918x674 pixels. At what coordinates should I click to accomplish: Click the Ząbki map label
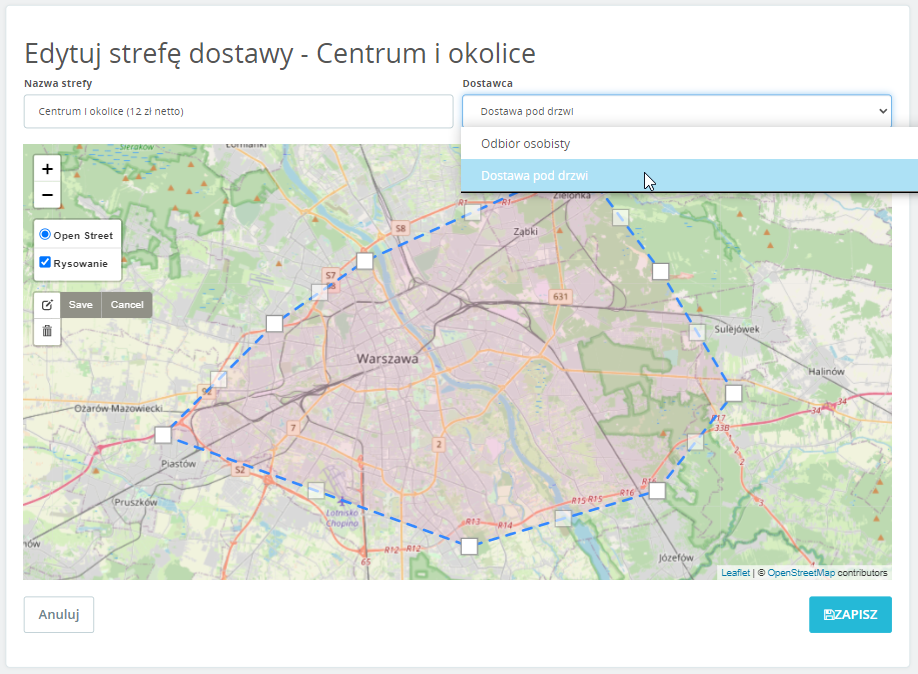point(525,231)
